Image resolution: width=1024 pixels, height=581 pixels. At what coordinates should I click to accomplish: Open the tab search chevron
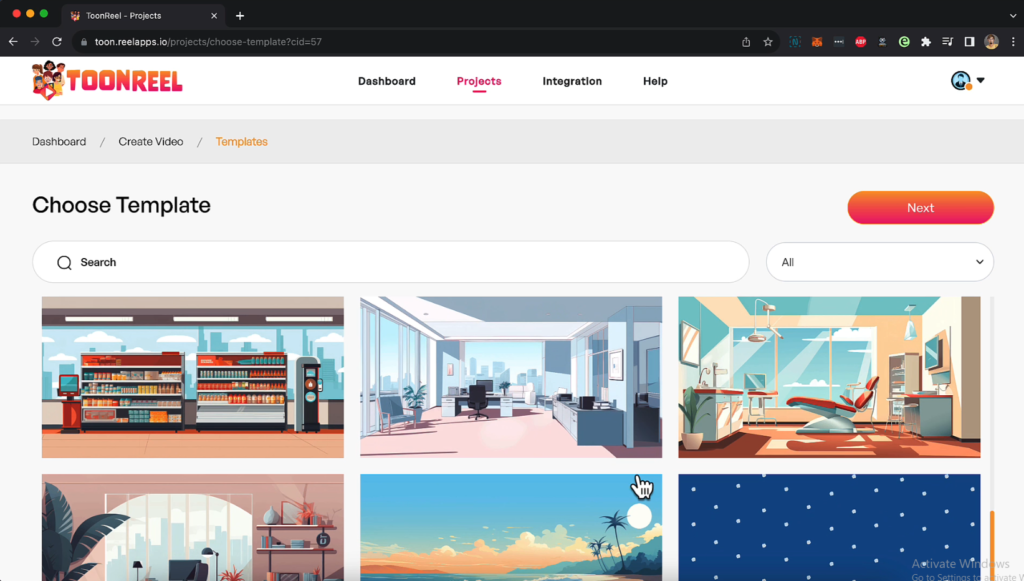(x=1012, y=16)
